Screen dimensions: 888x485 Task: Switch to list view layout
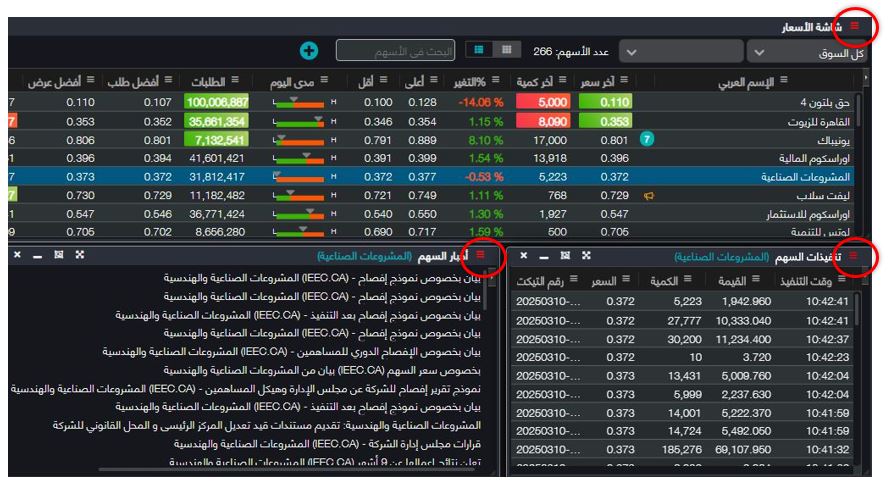pos(480,49)
